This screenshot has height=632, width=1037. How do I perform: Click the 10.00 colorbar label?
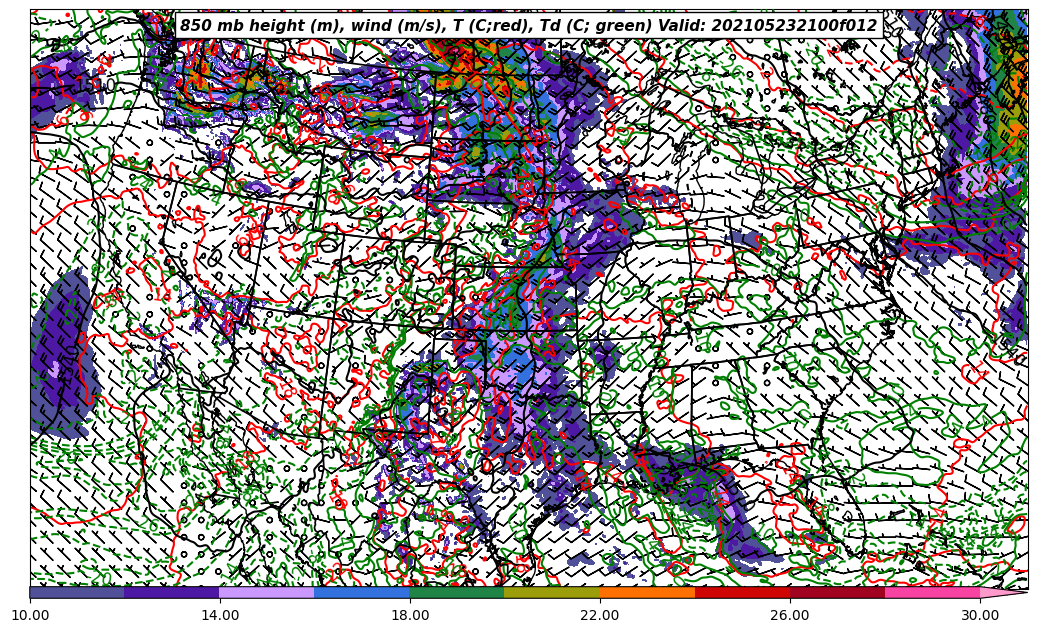pos(30,615)
